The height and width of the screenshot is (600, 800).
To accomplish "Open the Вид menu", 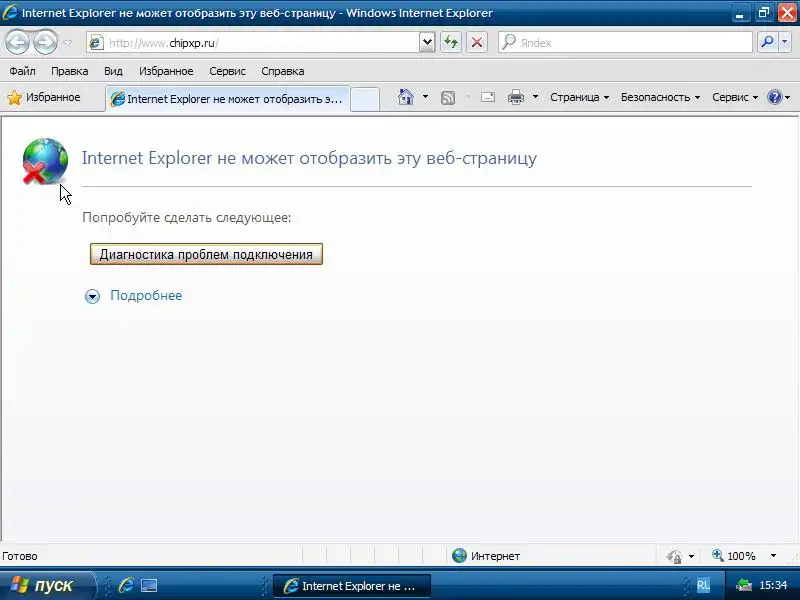I will (x=113, y=71).
